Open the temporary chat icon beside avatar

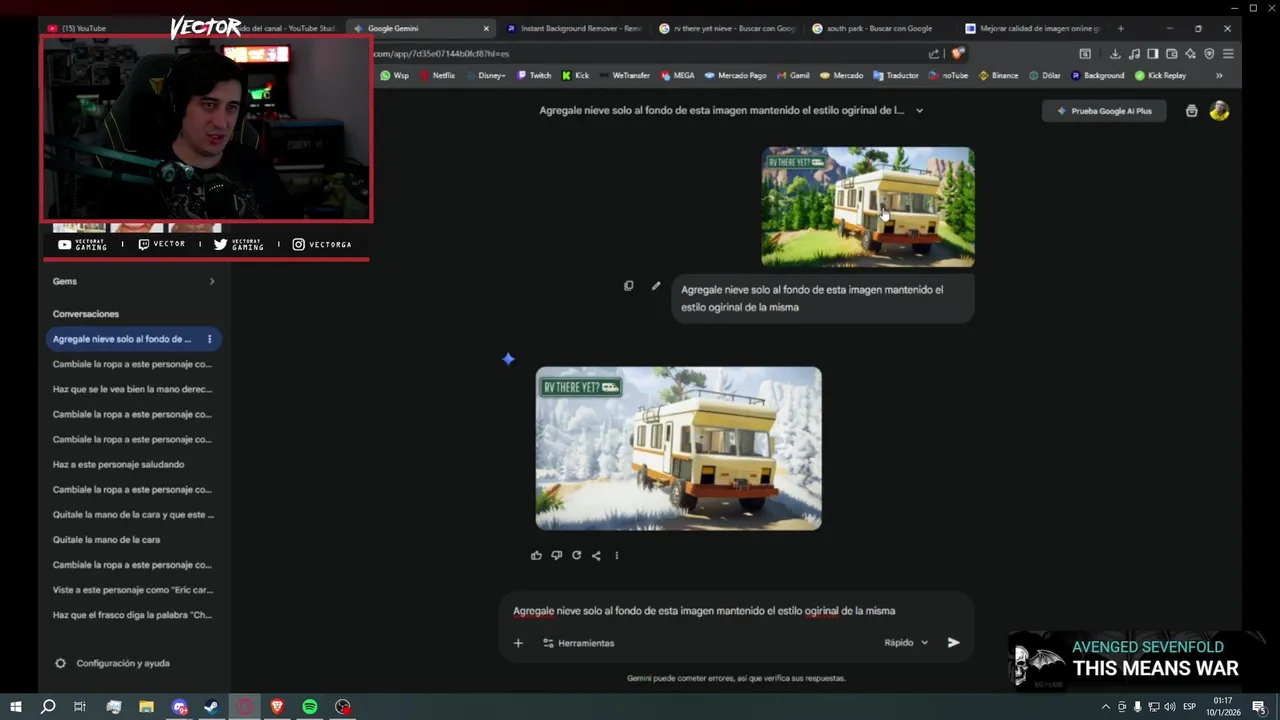[1191, 111]
